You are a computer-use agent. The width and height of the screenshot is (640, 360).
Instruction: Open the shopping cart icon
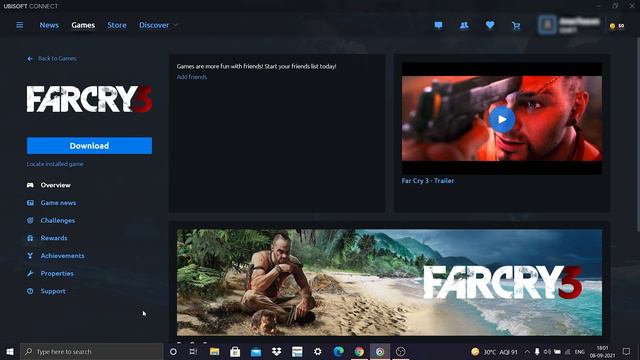tap(516, 26)
